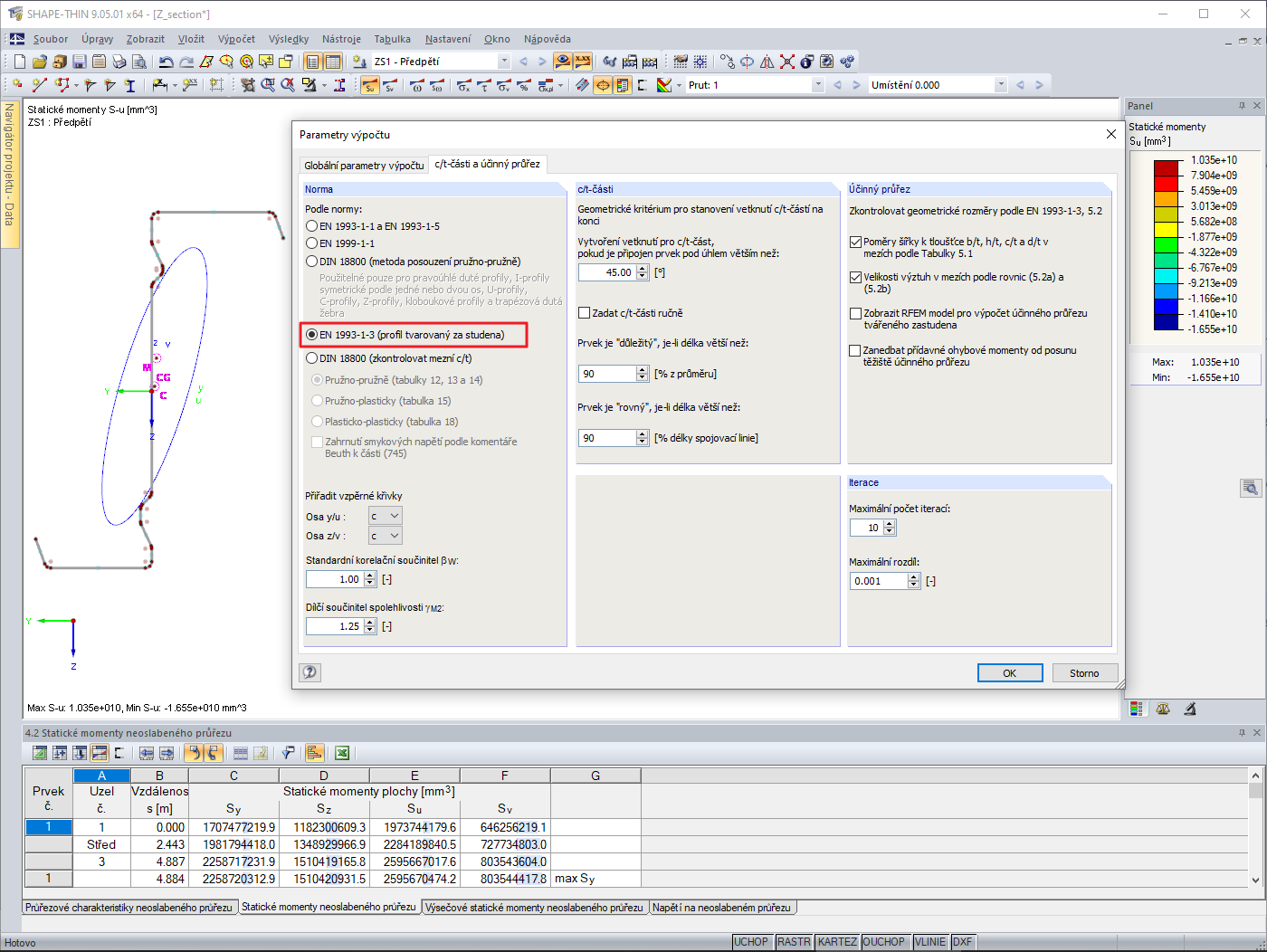Uncheck 'Poměry šířky k tloušťce' checkbox
Viewport: 1267px width, 952px height.
tap(856, 243)
